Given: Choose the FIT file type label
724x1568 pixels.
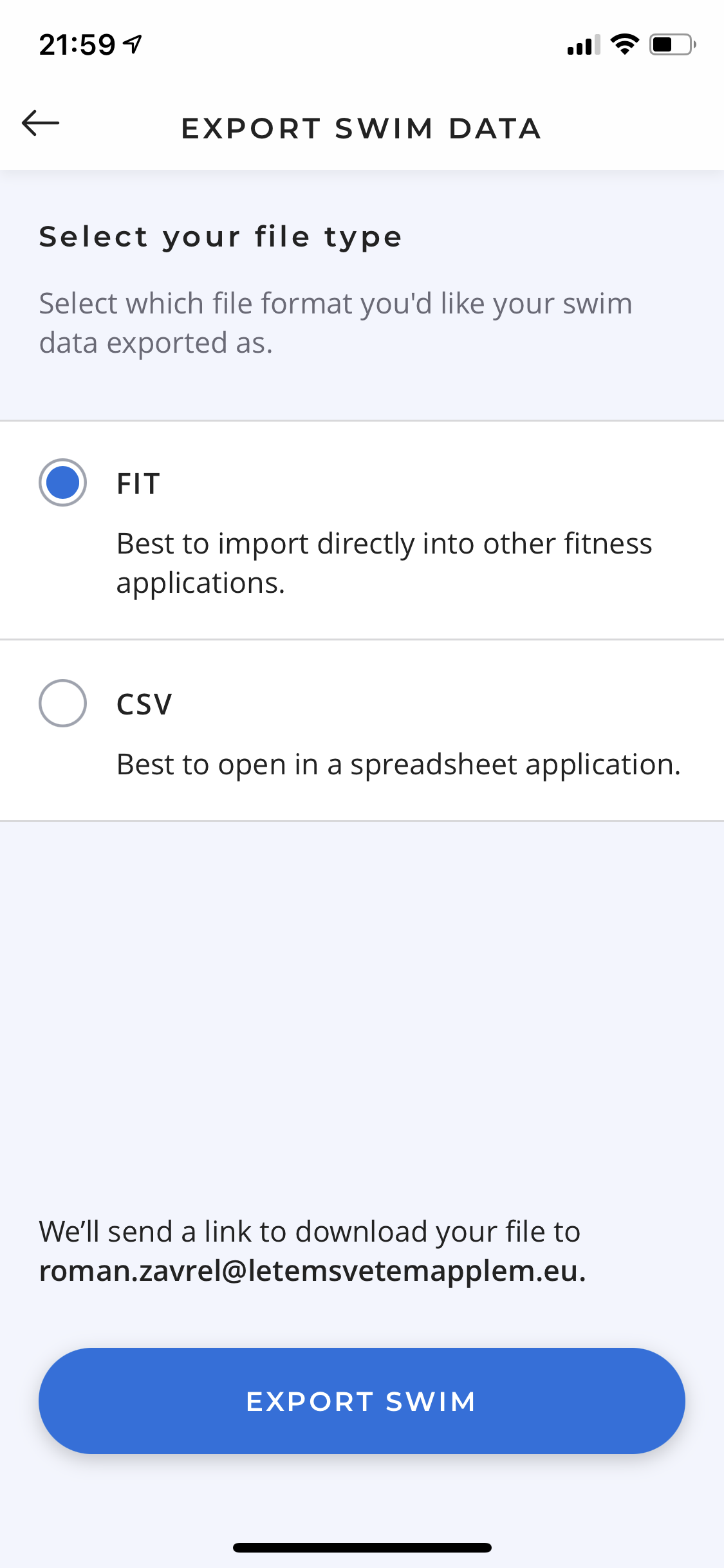Looking at the screenshot, I should coord(138,483).
